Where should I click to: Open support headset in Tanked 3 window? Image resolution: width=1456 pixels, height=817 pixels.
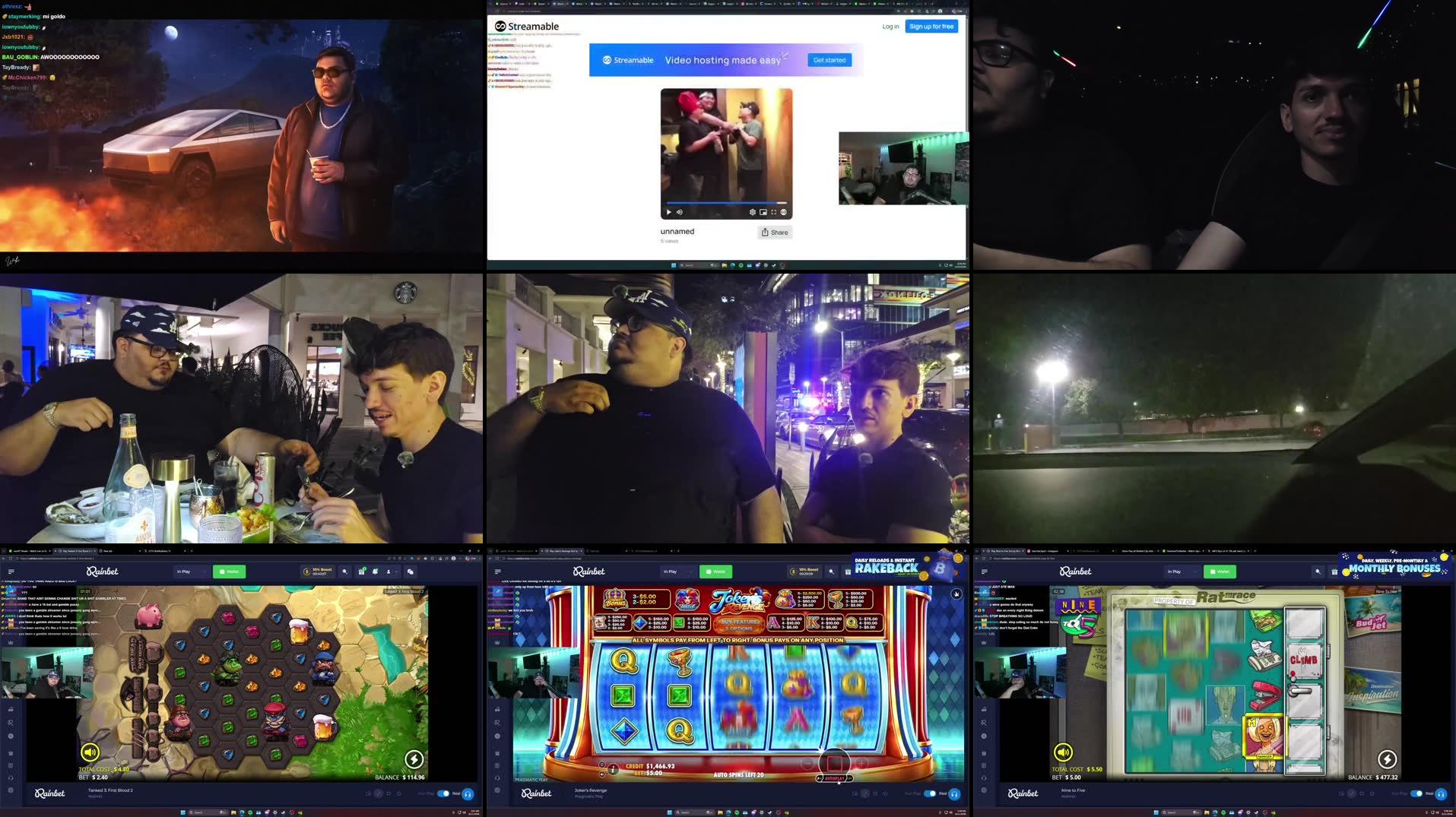[468, 793]
